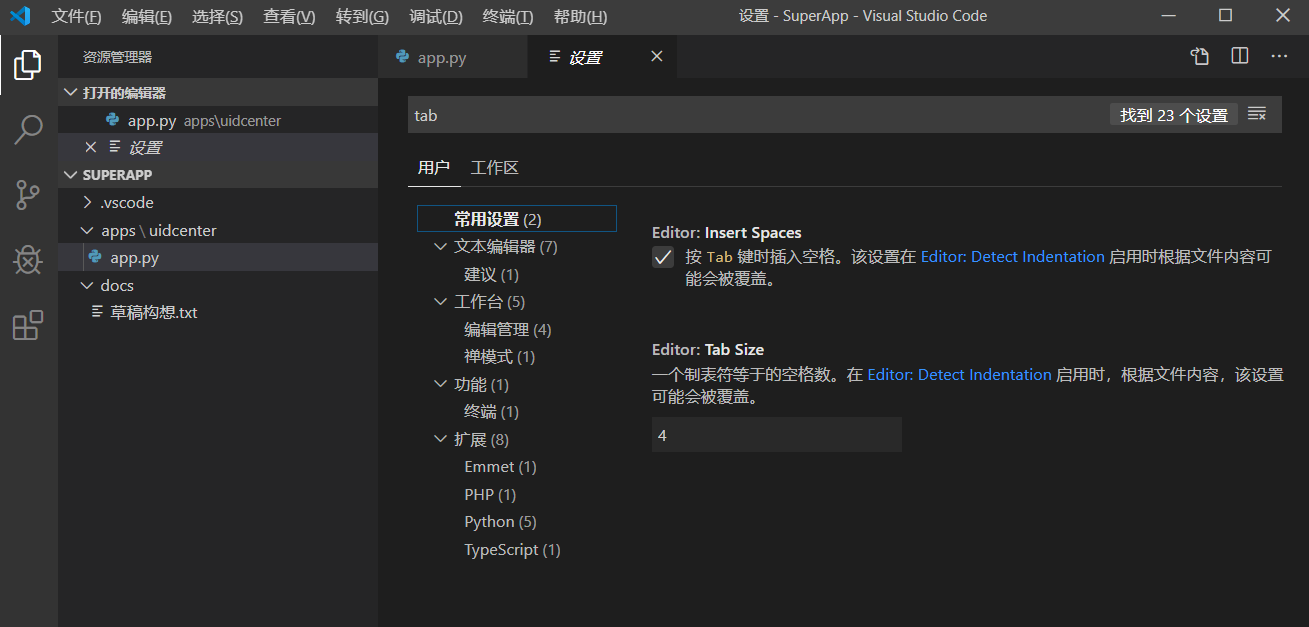Toggle the Insert Spaces checkbox
Screen dimensions: 1309x627
[663, 258]
